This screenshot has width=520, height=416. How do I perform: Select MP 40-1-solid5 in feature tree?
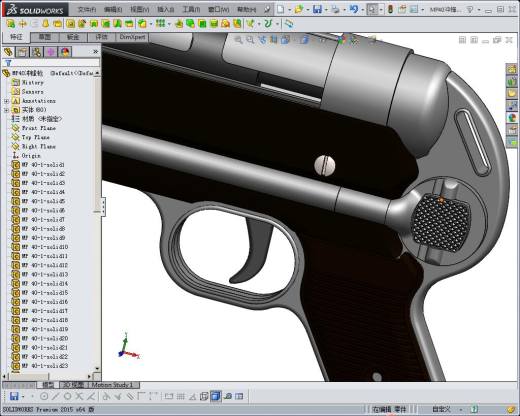[43, 201]
